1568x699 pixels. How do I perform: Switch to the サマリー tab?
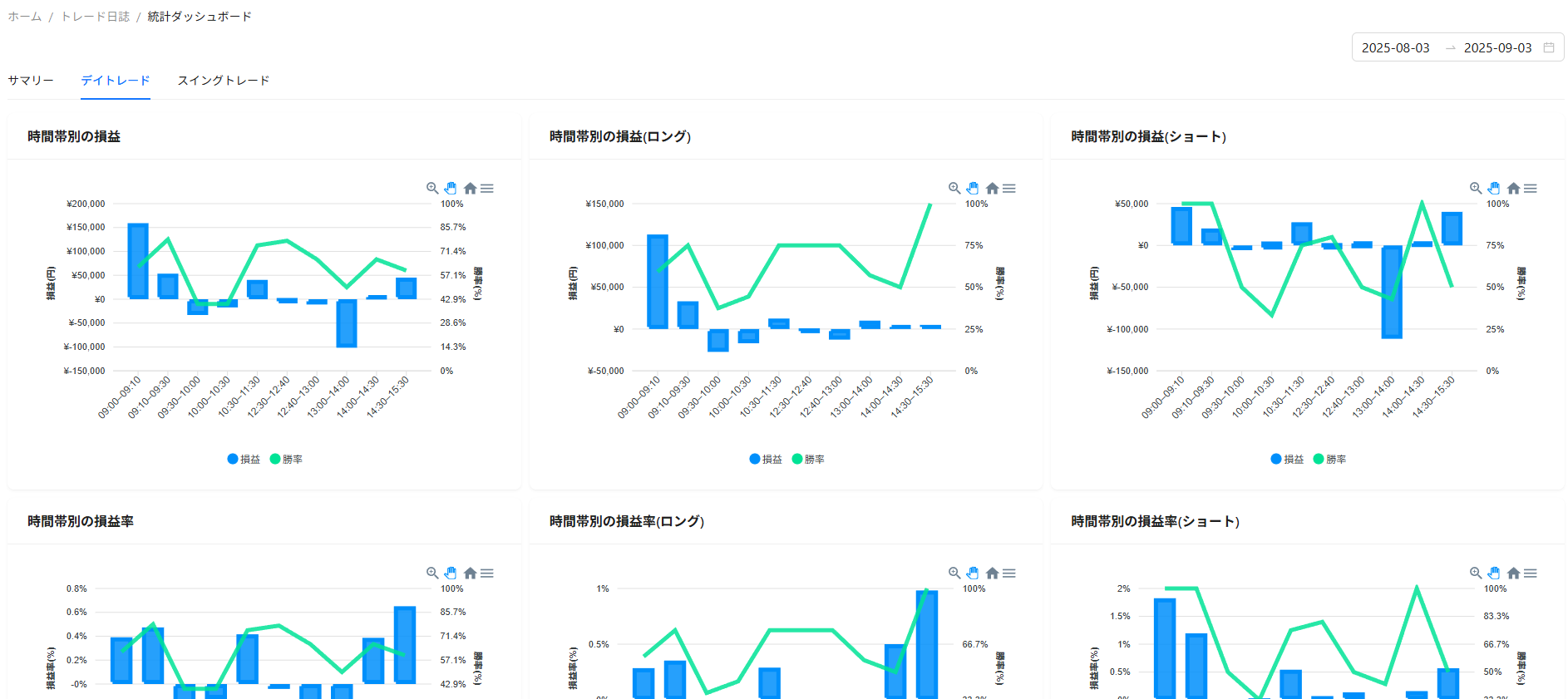coord(31,81)
